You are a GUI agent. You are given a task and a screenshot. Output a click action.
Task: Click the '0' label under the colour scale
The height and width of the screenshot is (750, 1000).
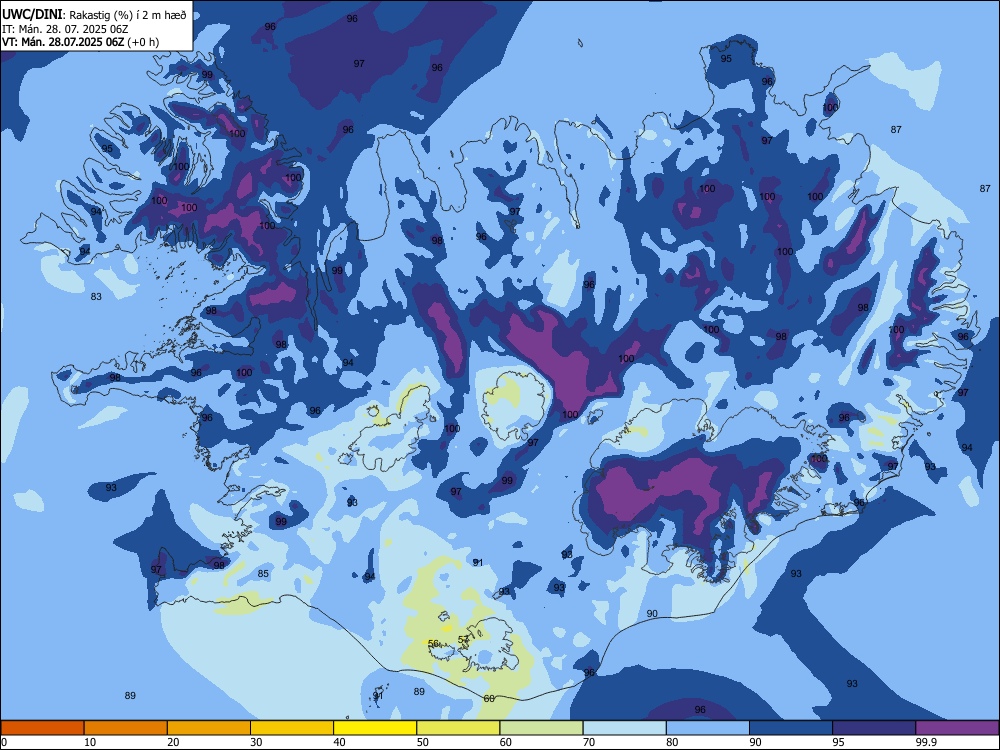4,742
